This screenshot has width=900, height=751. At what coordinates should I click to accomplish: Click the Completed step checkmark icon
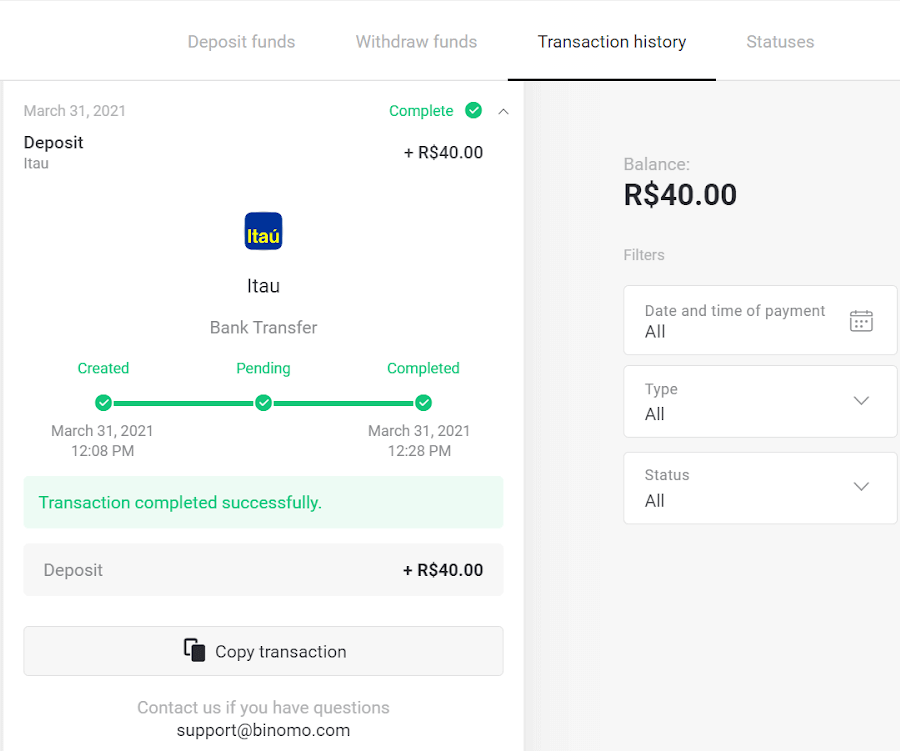[x=423, y=403]
